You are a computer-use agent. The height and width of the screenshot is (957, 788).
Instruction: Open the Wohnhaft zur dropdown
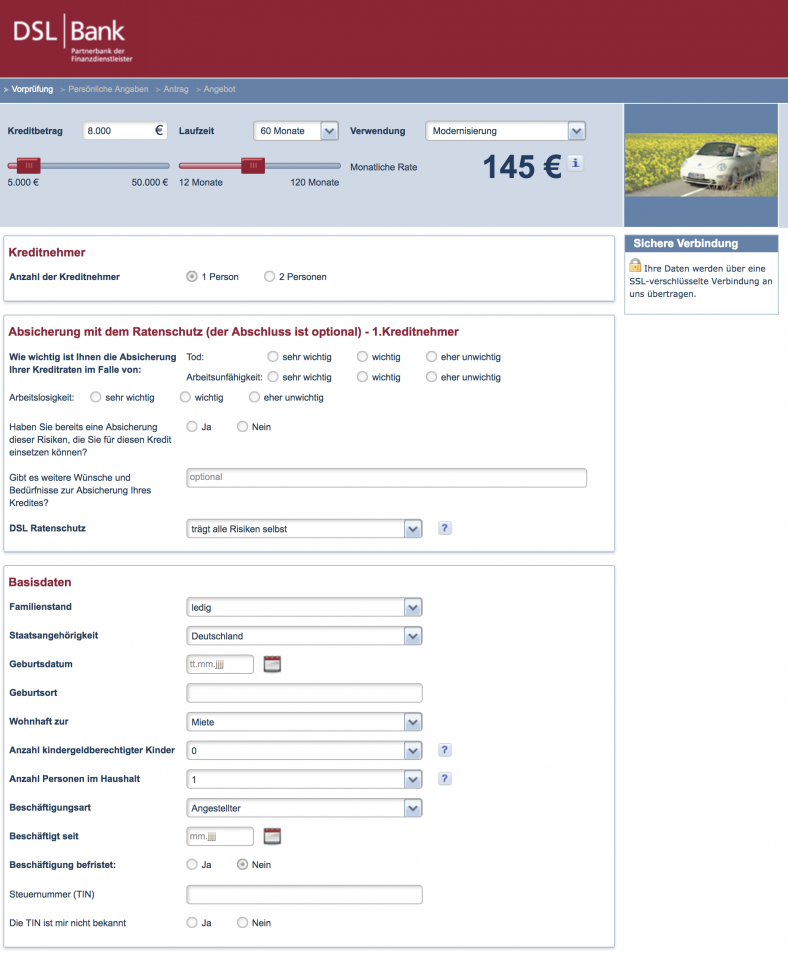point(304,722)
